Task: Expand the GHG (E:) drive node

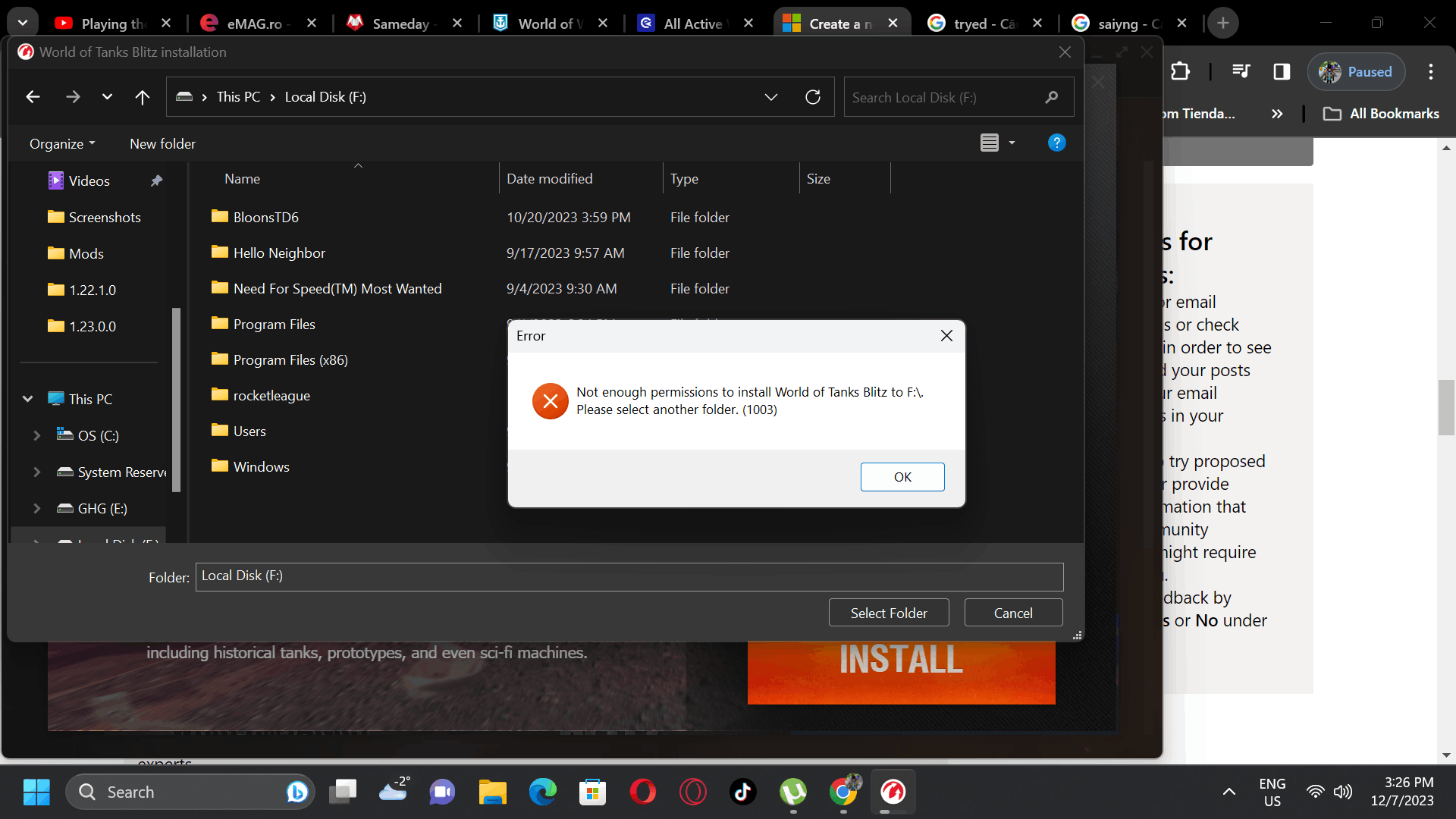Action: coord(36,508)
